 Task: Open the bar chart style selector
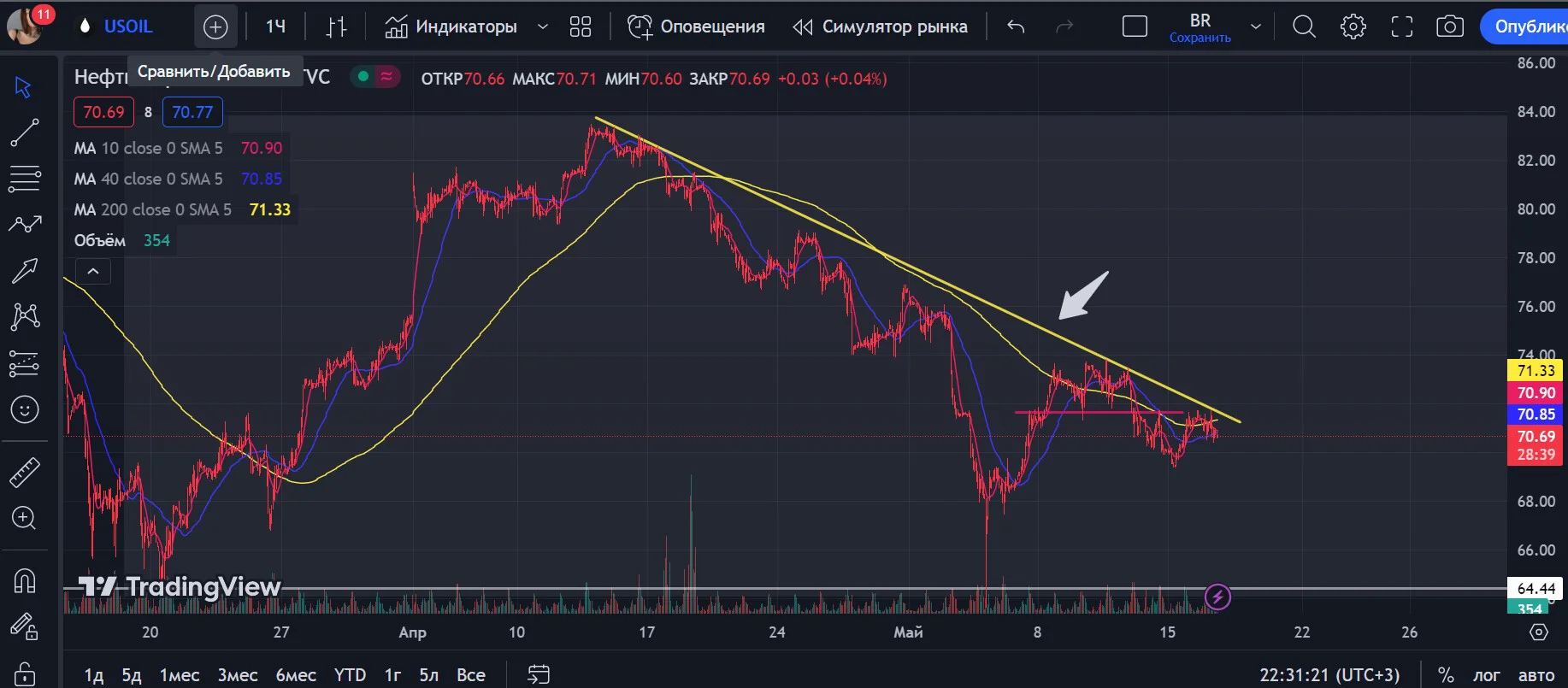(337, 27)
